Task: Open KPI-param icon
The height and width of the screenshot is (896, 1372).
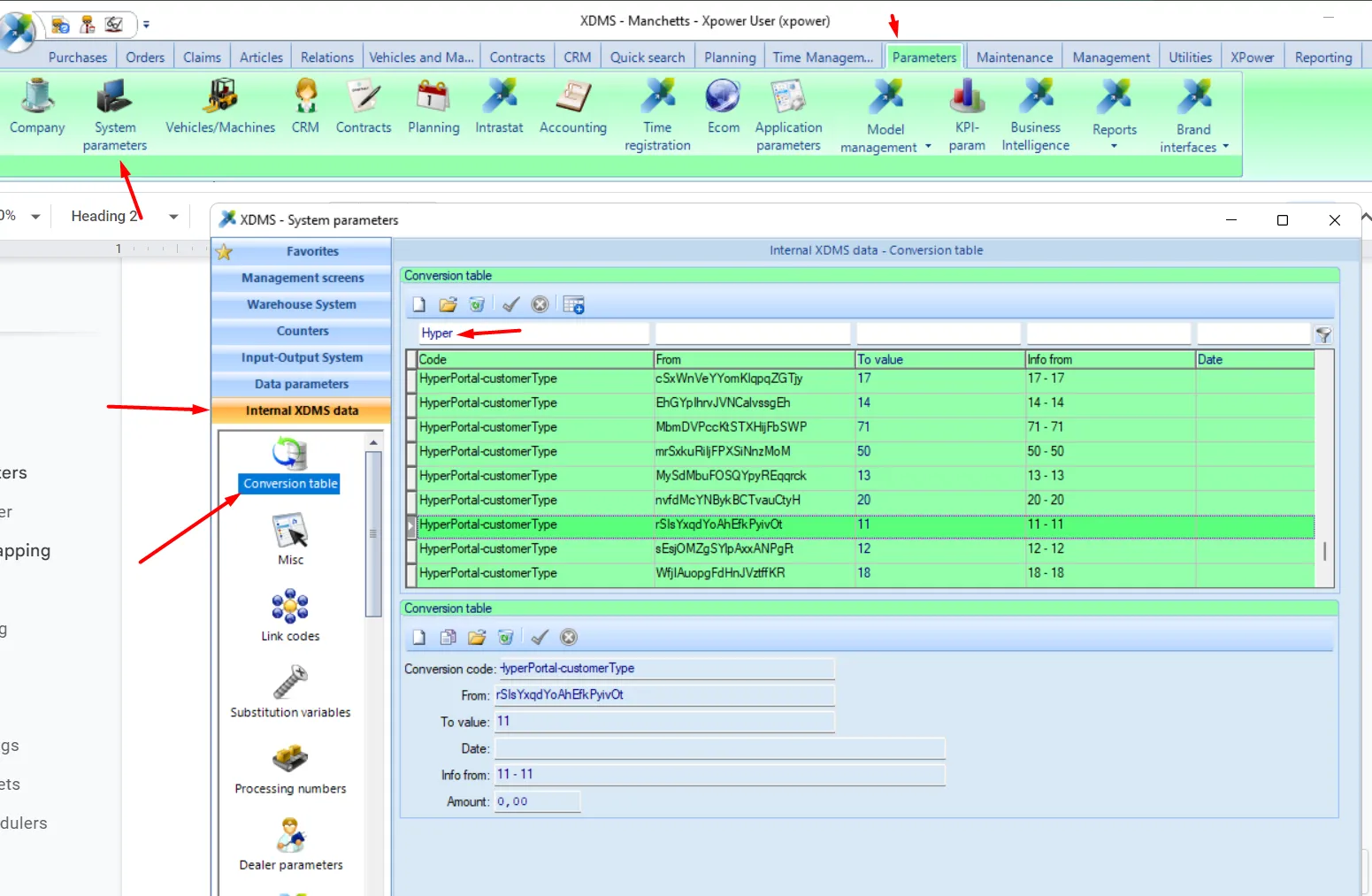Action: click(967, 115)
